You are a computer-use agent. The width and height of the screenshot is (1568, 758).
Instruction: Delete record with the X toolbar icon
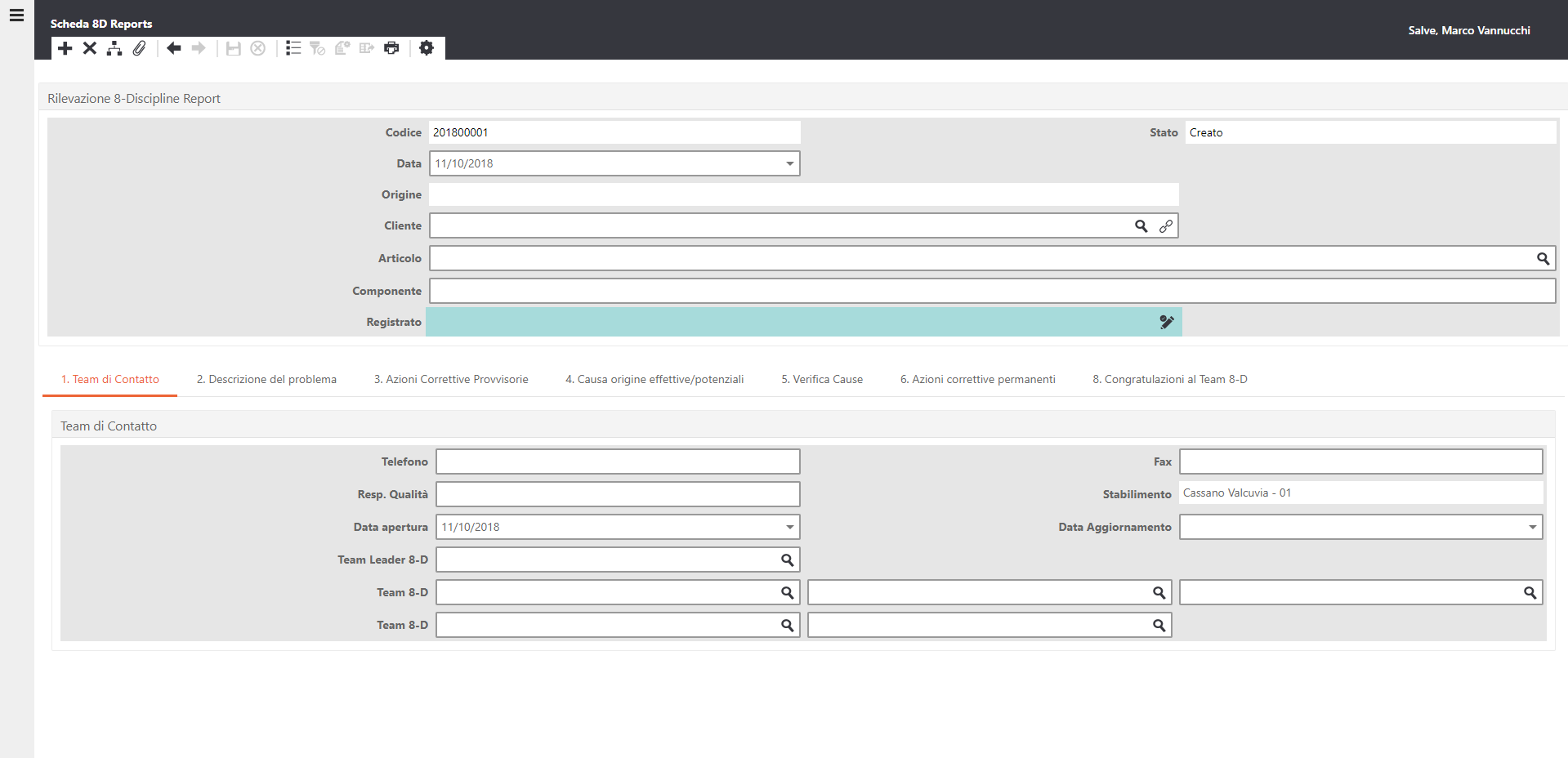tap(90, 48)
